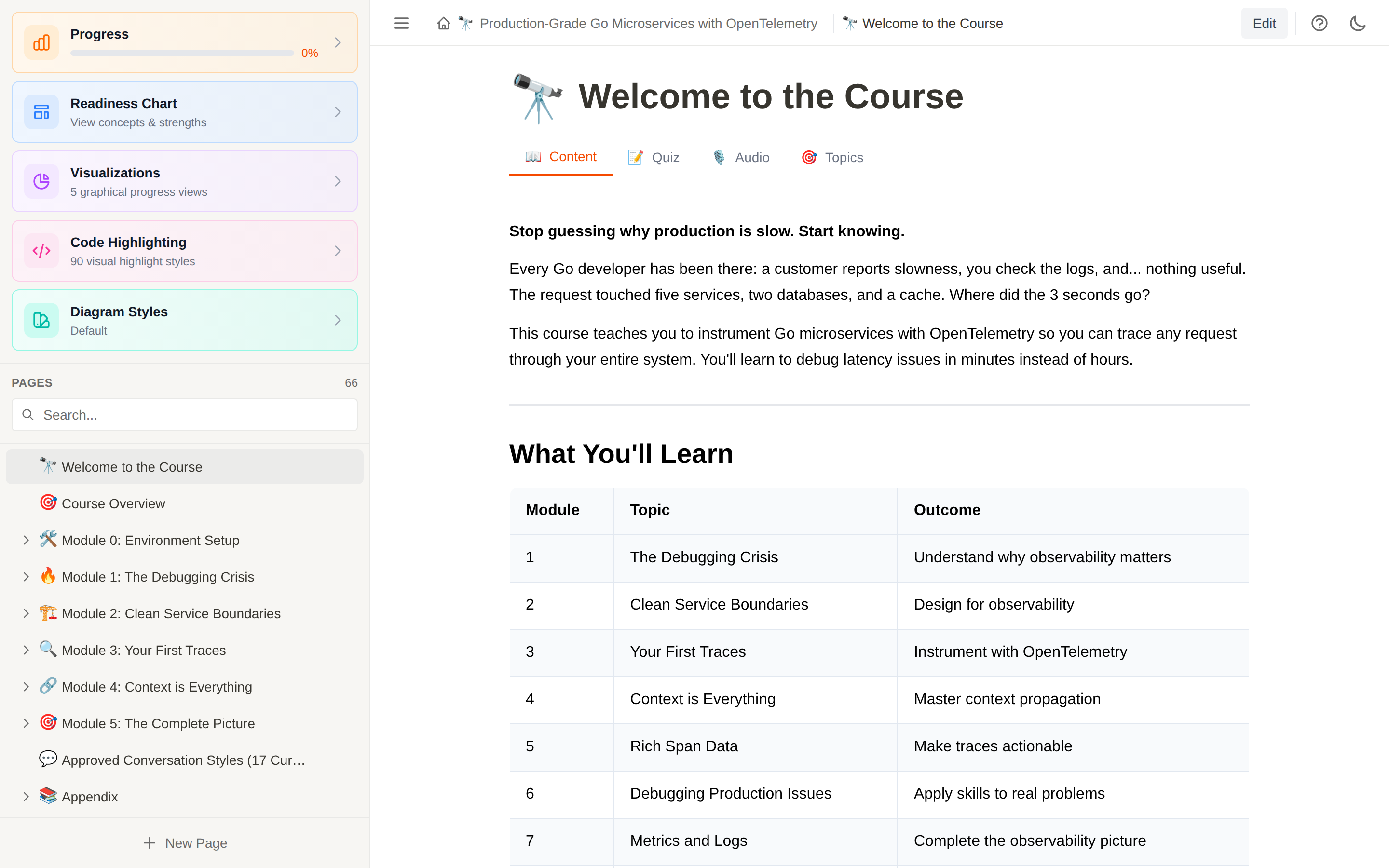Click crane icon of Module 2
Viewport: 1389px width, 868px height.
pos(48,612)
